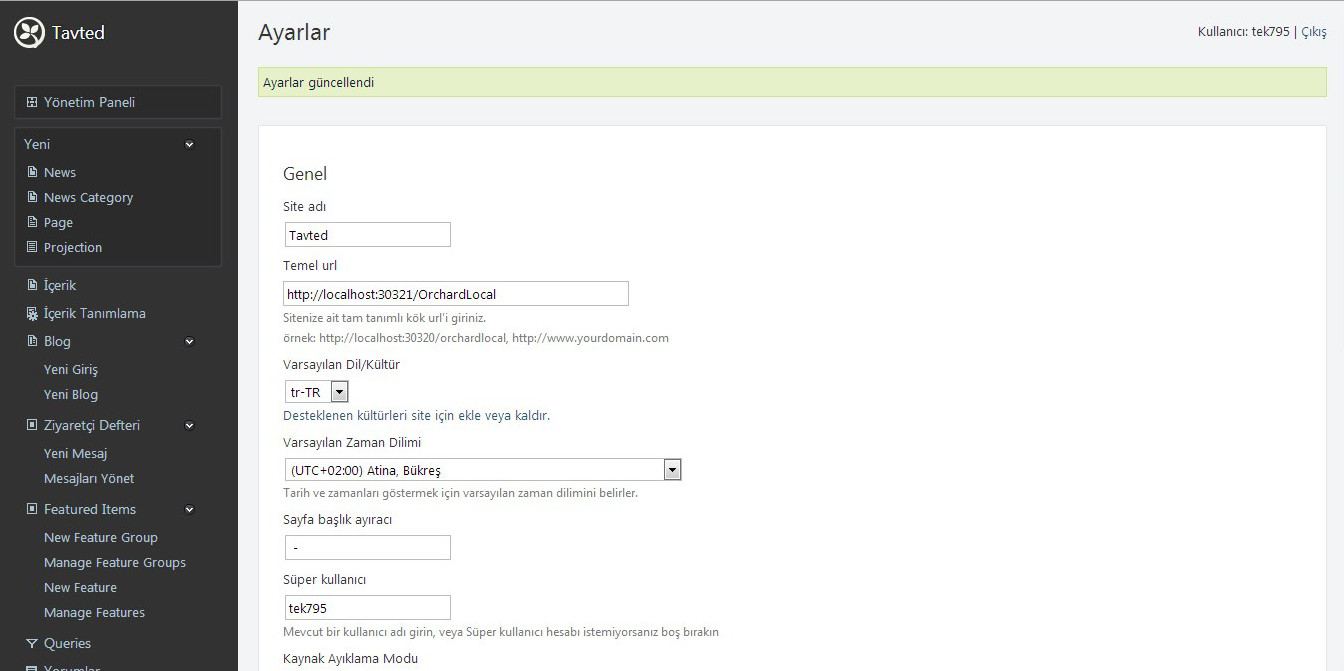Collapse the Featured Items section arrow
1344x671 pixels.
(x=190, y=509)
